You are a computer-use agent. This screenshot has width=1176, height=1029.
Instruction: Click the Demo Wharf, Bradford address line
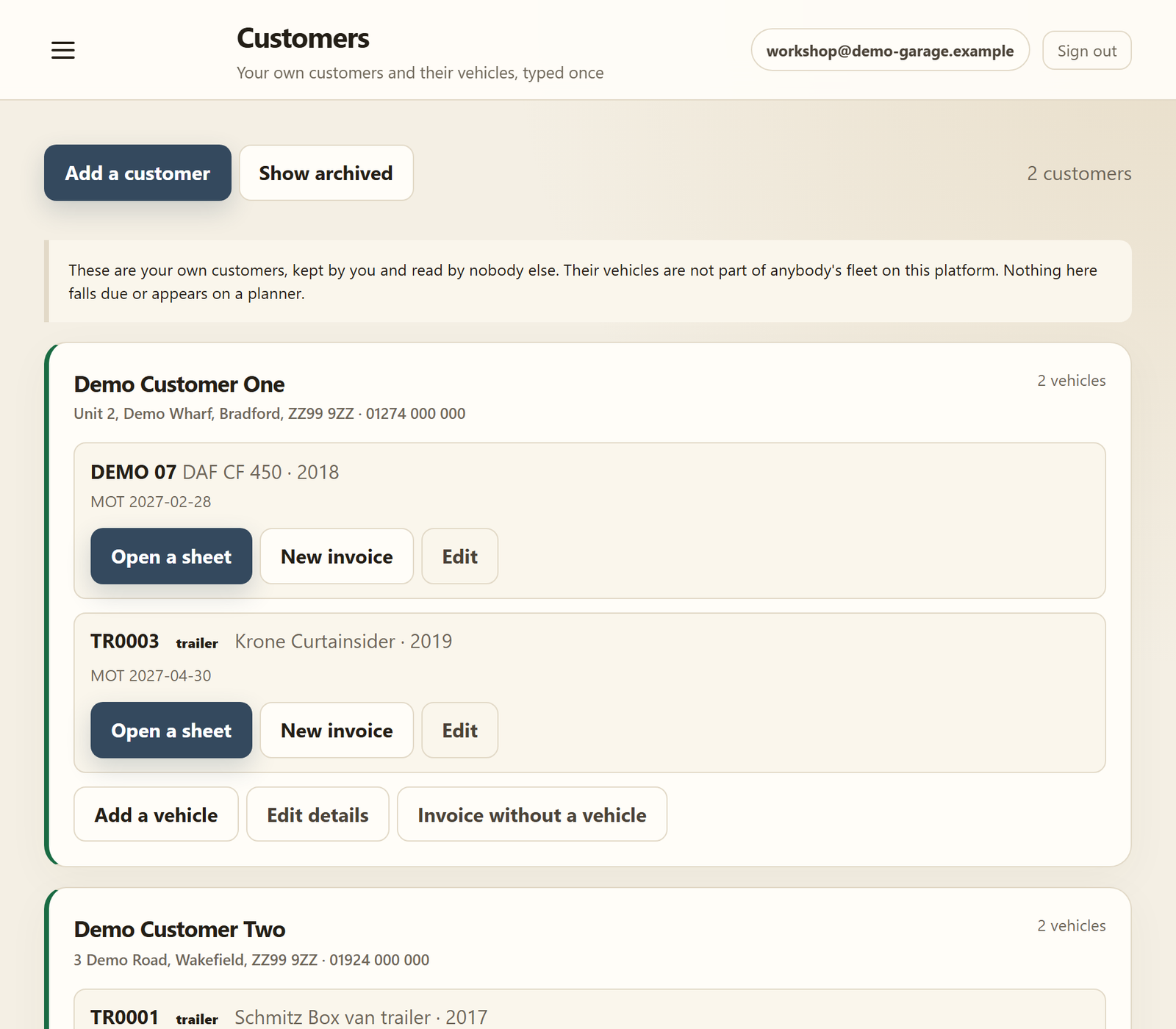point(270,414)
